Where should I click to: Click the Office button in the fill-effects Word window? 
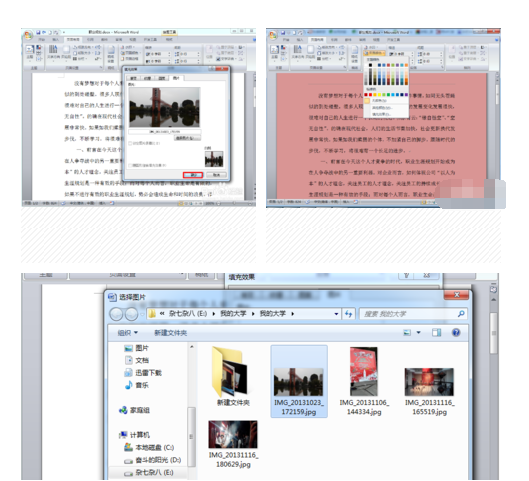pyautogui.click(x=28, y=34)
